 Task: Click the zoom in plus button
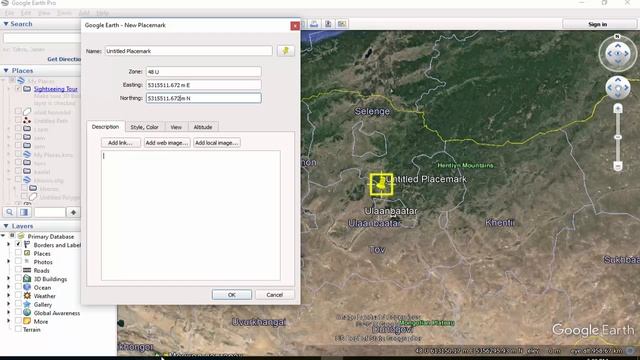coord(618,109)
